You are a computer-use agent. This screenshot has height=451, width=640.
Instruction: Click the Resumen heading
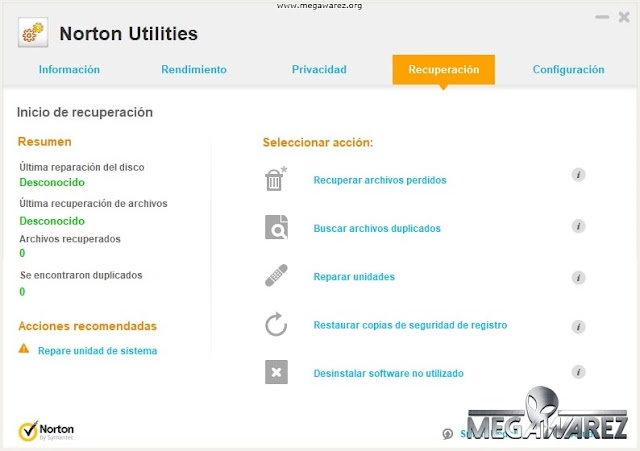[x=44, y=142]
